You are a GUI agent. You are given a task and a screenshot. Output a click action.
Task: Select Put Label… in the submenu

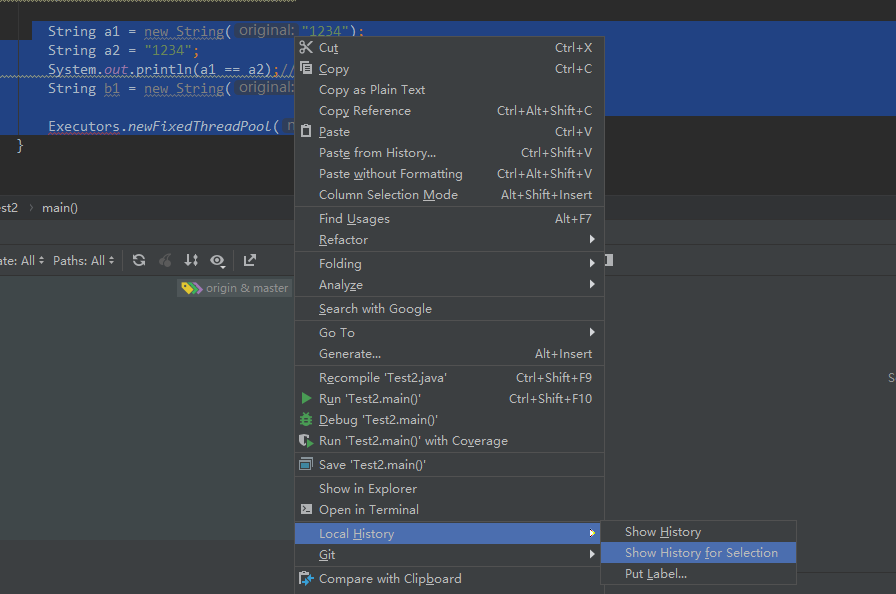[x=698, y=573]
